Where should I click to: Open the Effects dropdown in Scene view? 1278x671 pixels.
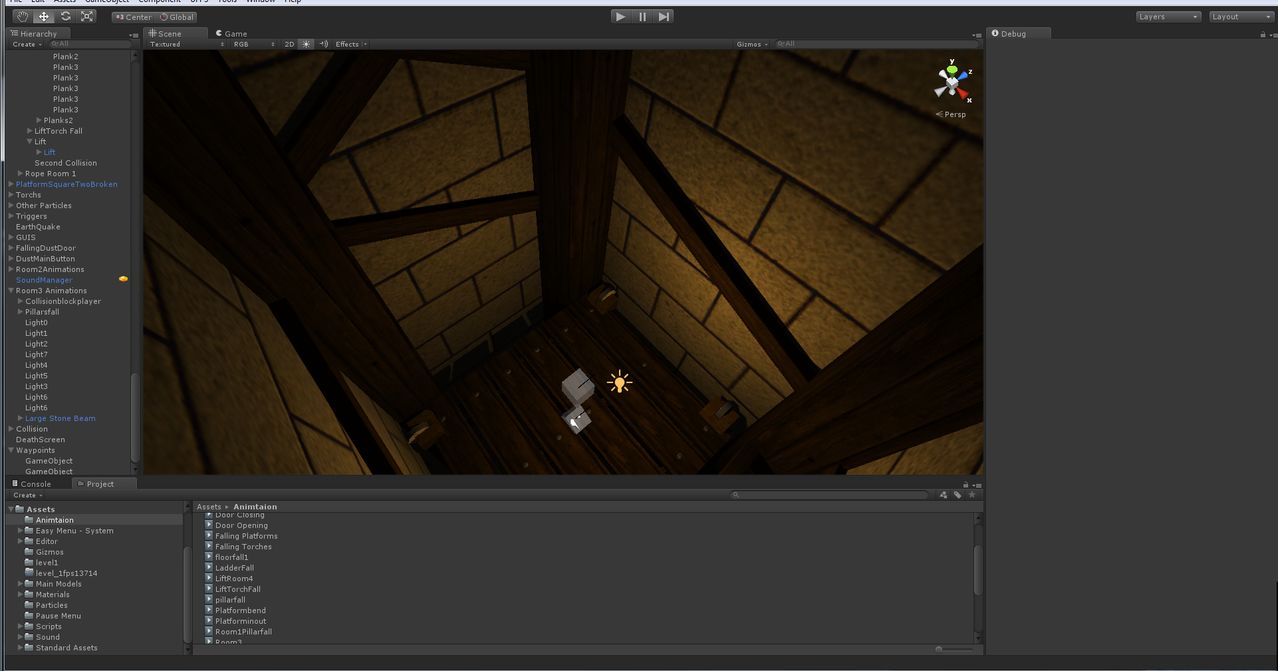click(351, 44)
